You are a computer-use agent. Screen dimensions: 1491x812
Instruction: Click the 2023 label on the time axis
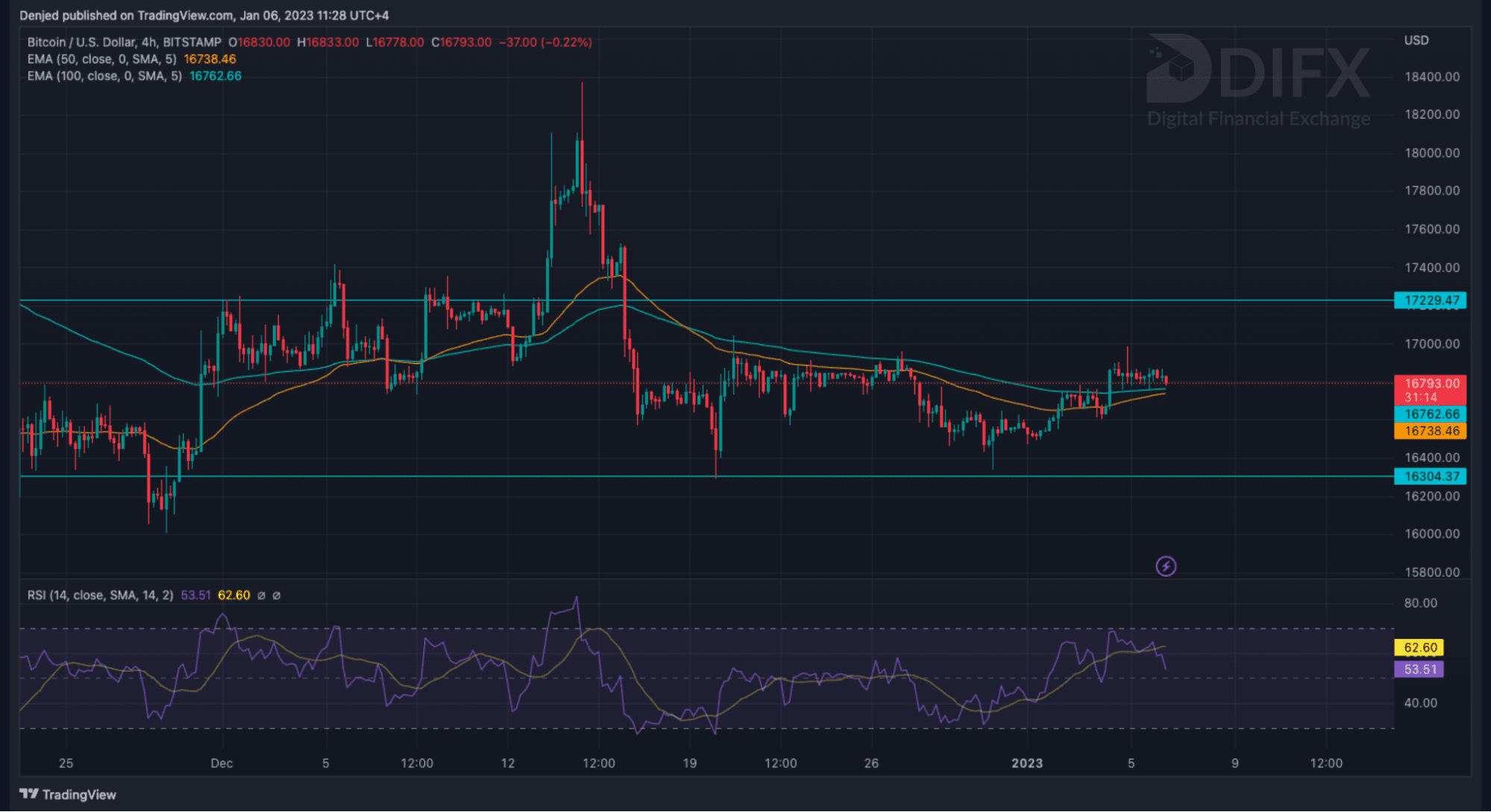click(x=1026, y=763)
